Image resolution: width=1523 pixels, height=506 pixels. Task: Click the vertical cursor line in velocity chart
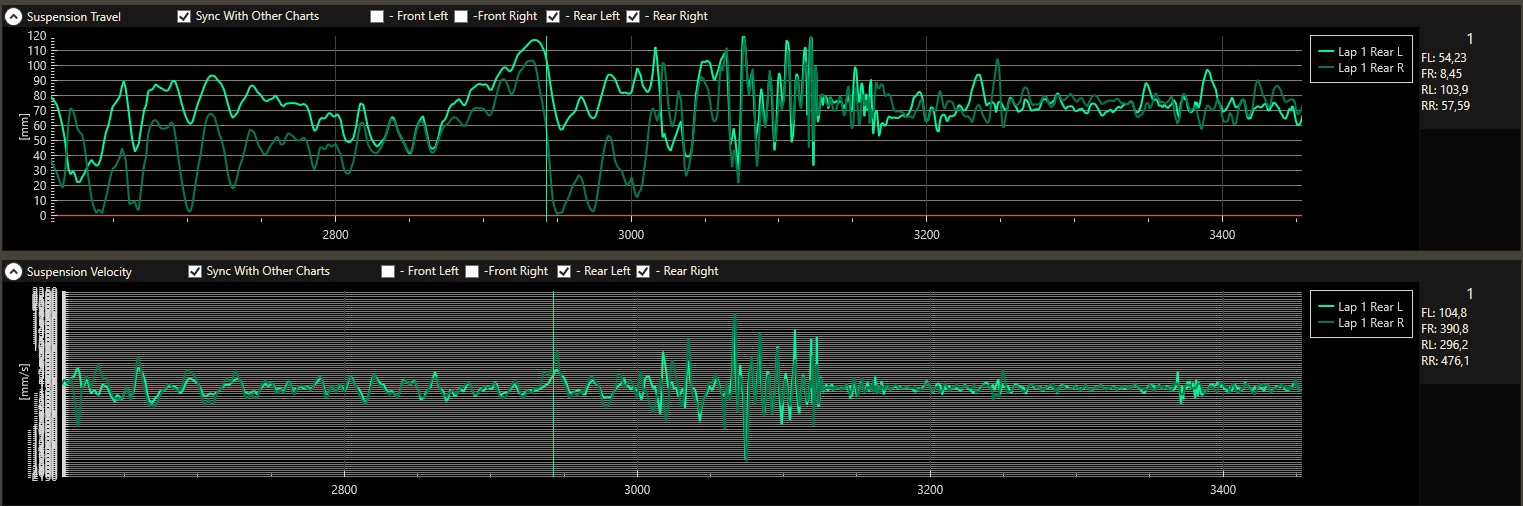click(x=554, y=420)
